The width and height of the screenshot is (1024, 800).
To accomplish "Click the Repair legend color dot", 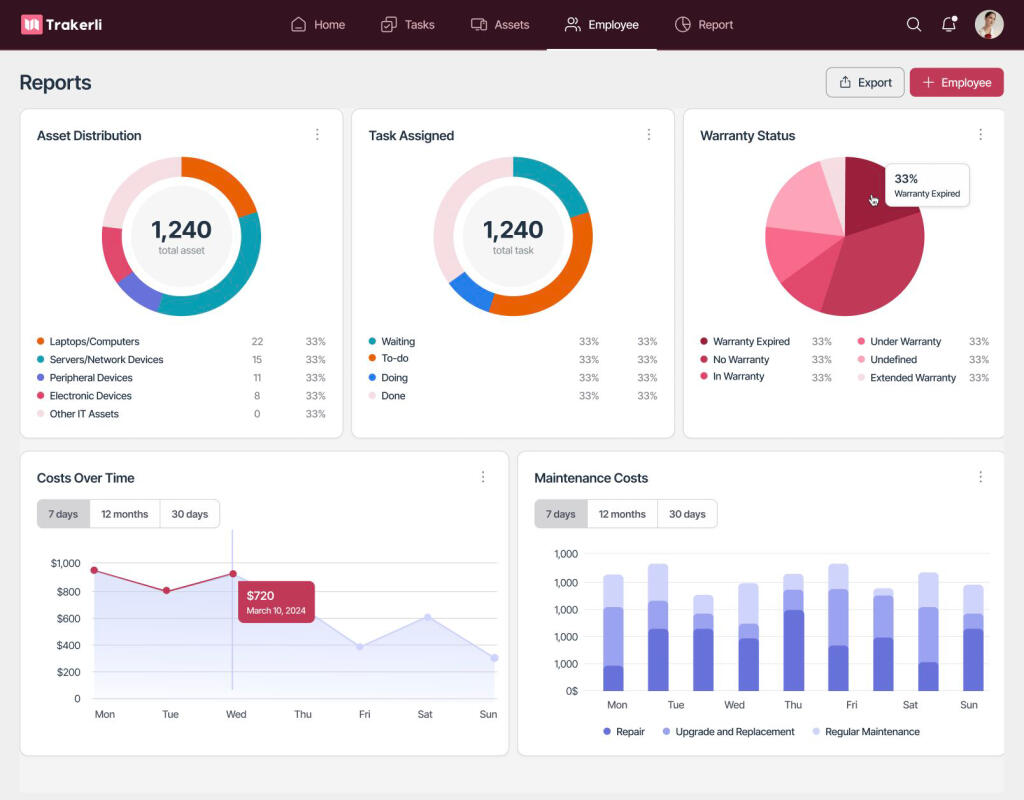I will pos(607,732).
